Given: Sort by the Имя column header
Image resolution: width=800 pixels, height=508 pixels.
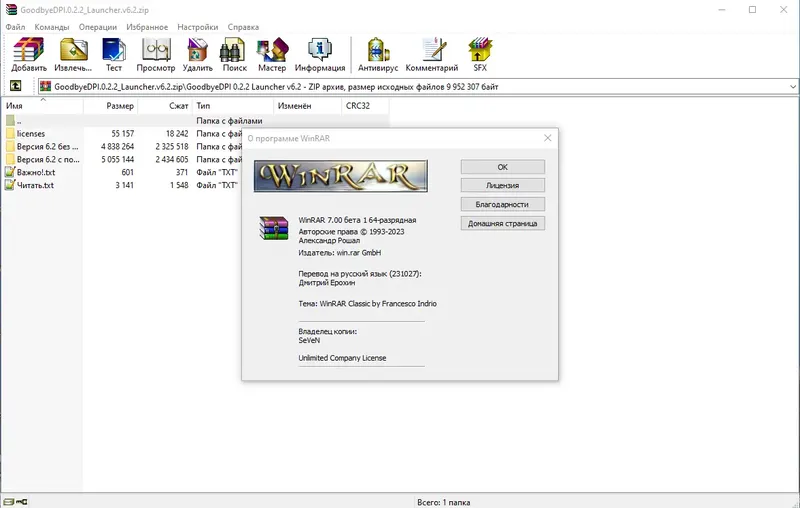Looking at the screenshot, I should tap(43, 106).
